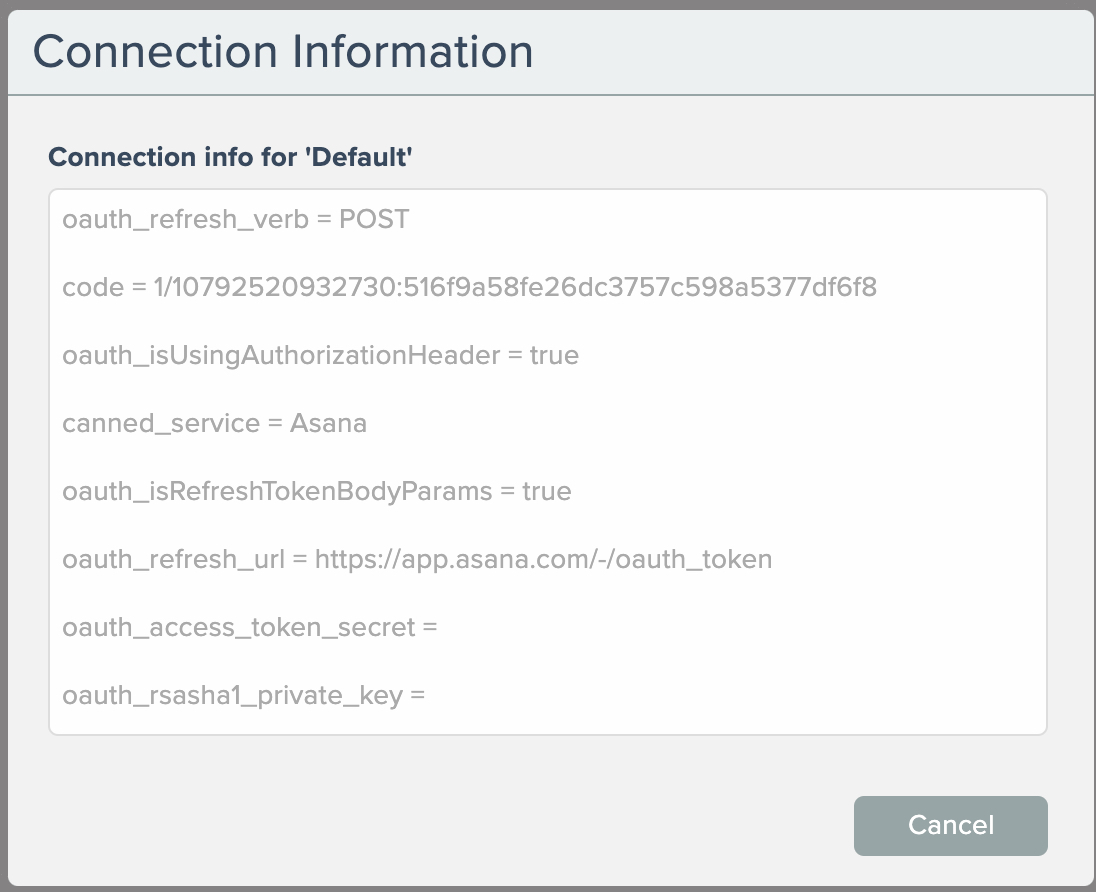Viewport: 1096px width, 892px height.
Task: Click the oauth_refresh_verb key name
Action: pos(185,219)
